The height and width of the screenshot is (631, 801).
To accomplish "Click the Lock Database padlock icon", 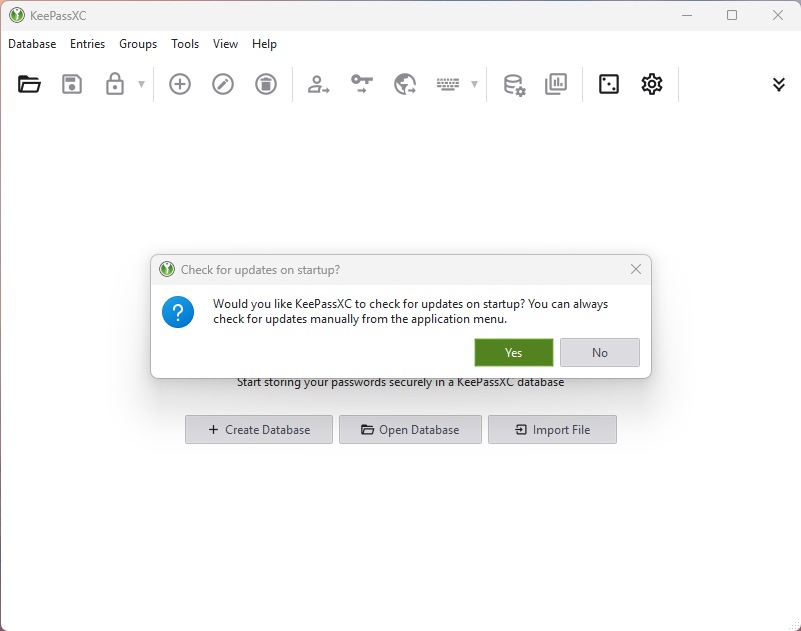I will (115, 84).
